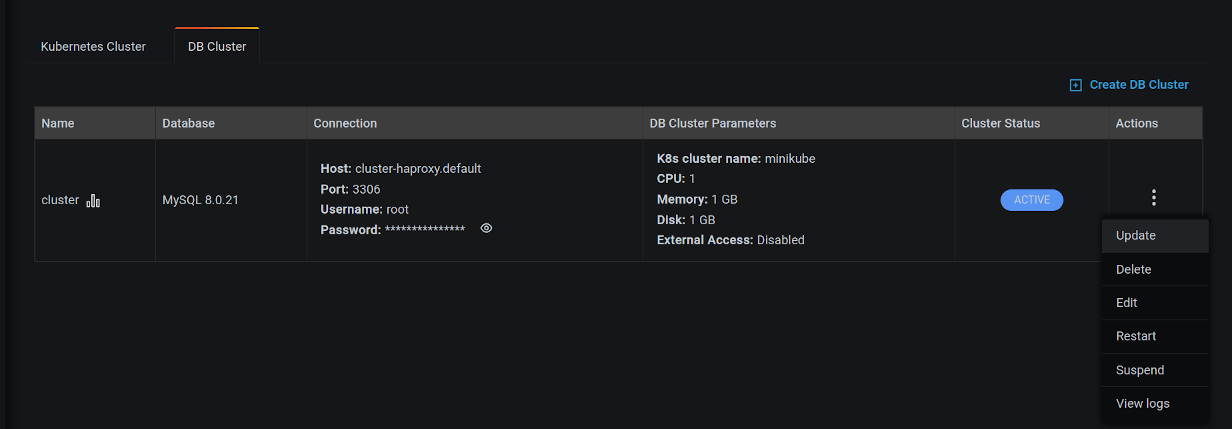Click the Actions column header
1232x429 pixels.
(1136, 123)
